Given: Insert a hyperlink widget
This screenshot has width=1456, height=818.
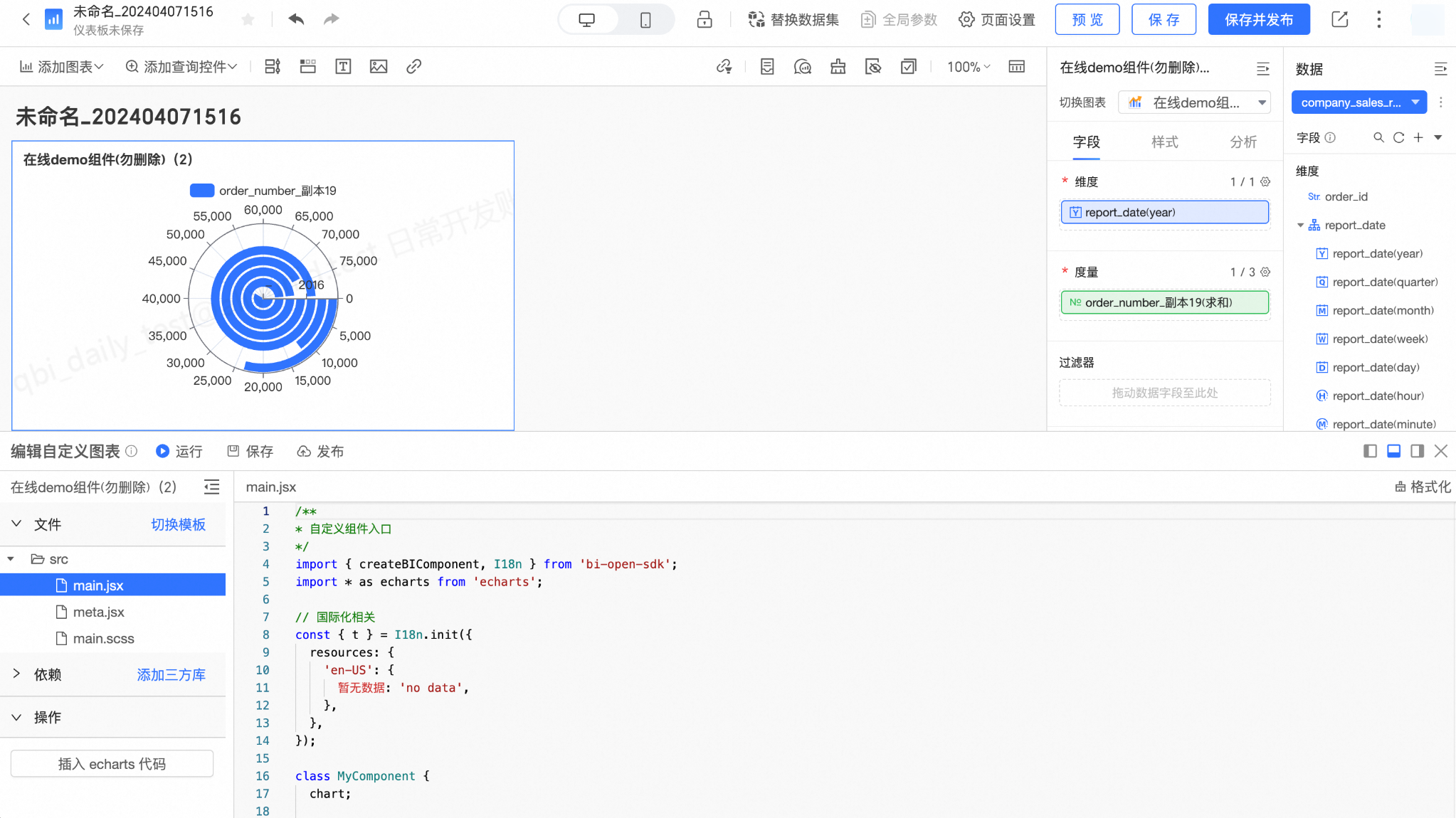Looking at the screenshot, I should coord(413,66).
